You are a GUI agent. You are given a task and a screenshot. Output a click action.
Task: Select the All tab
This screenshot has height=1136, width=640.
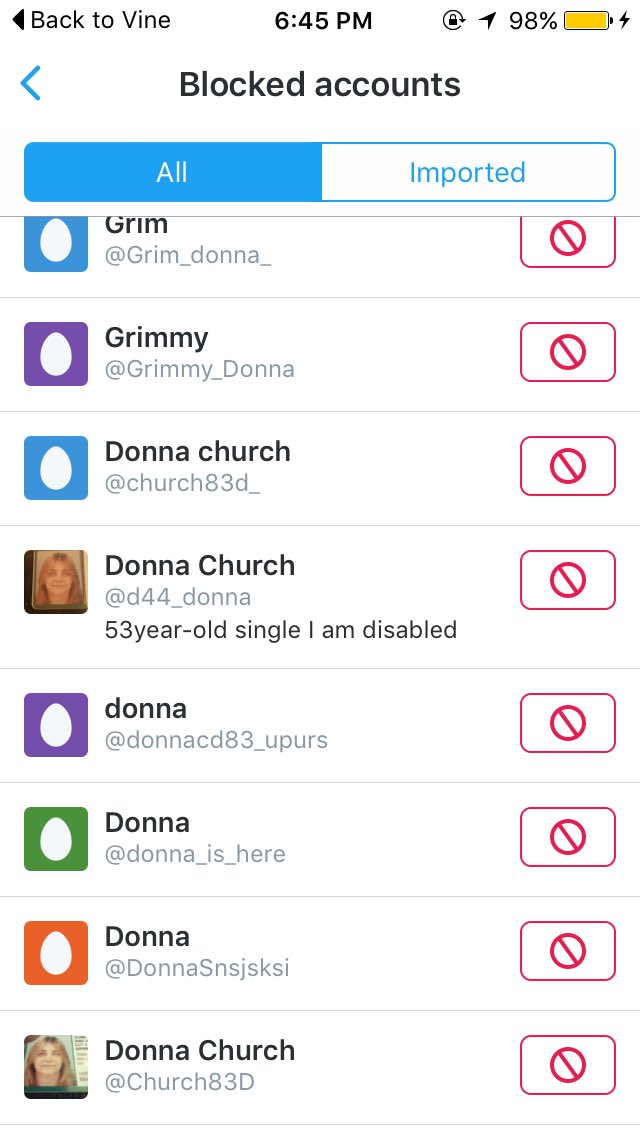click(173, 172)
